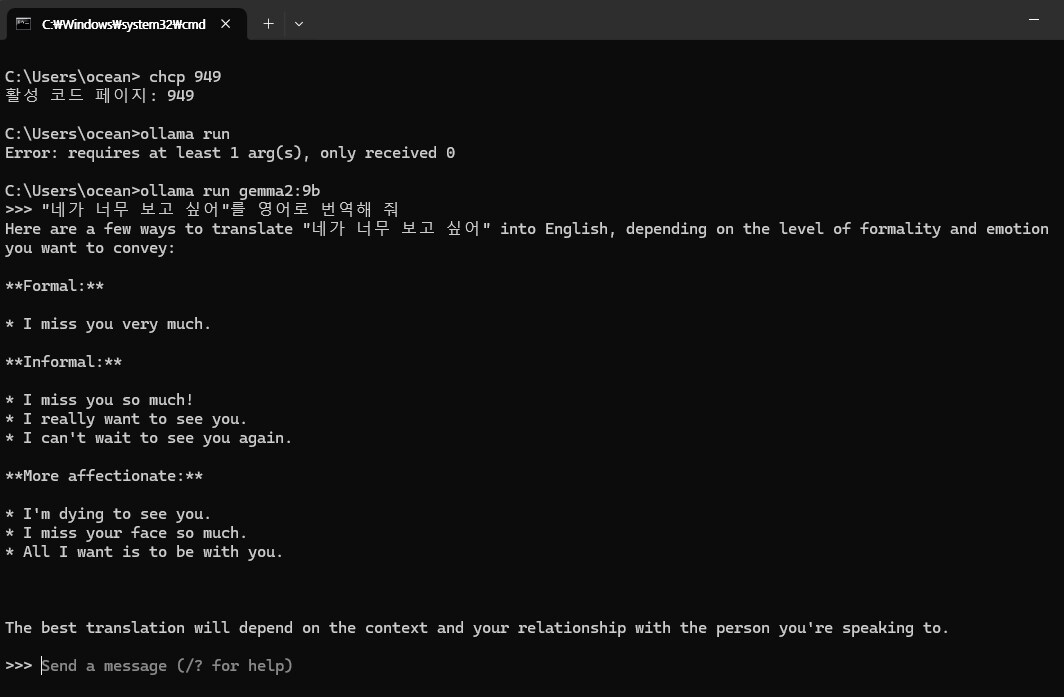Click the cmd terminal icon in the tab
1064x697 pixels.
(24, 24)
